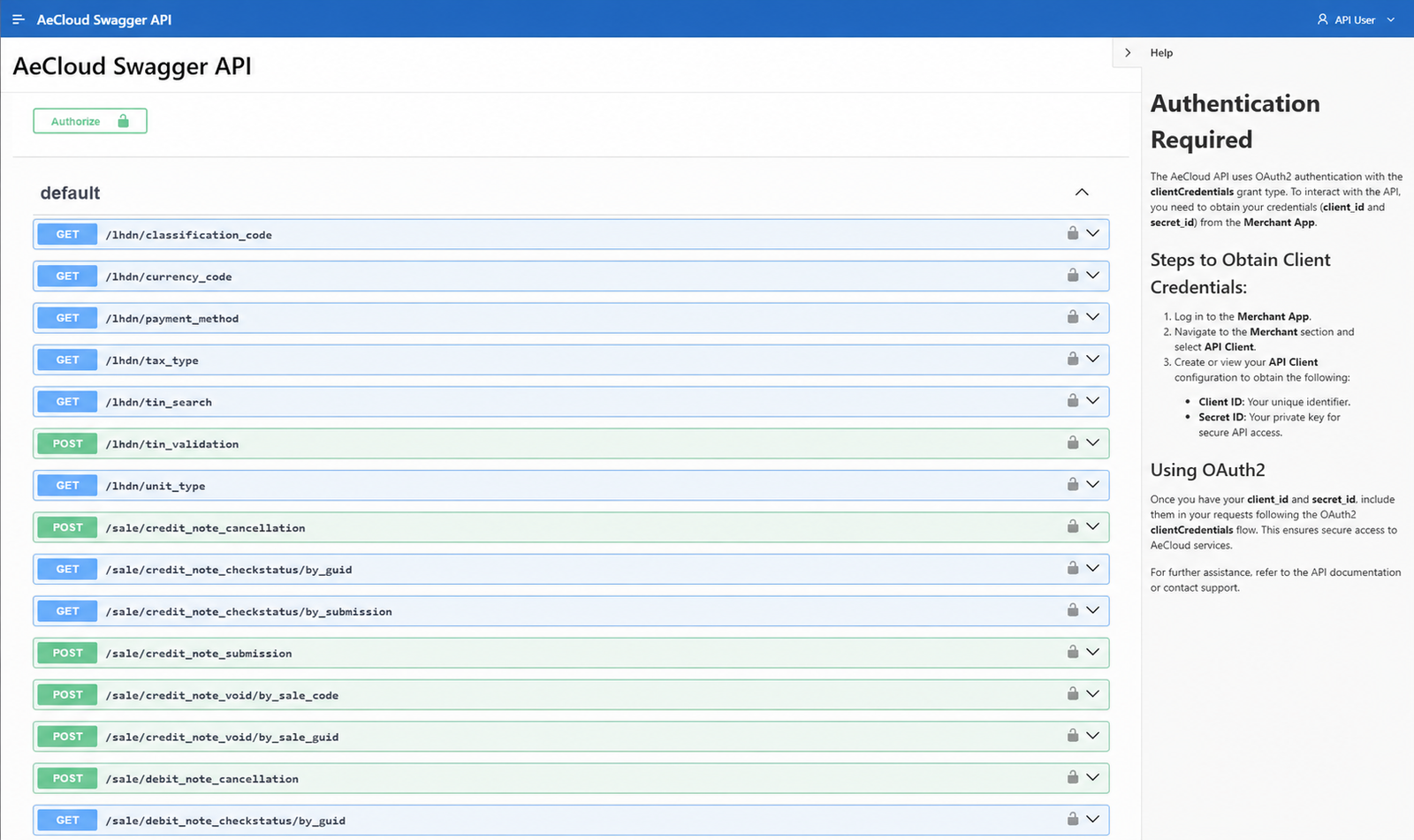The width and height of the screenshot is (1414, 840).
Task: Click the path text /lhdn/classification_code
Action: [x=189, y=235]
